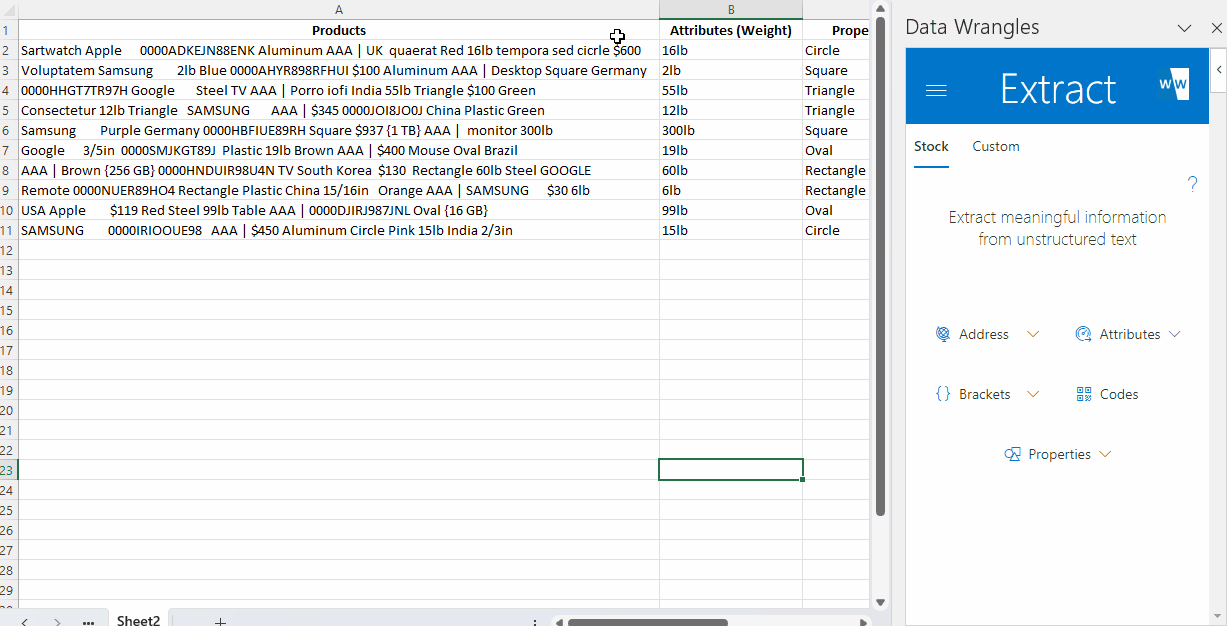1227x626 pixels.
Task: Click weight cell 60lb
Action: click(x=731, y=170)
